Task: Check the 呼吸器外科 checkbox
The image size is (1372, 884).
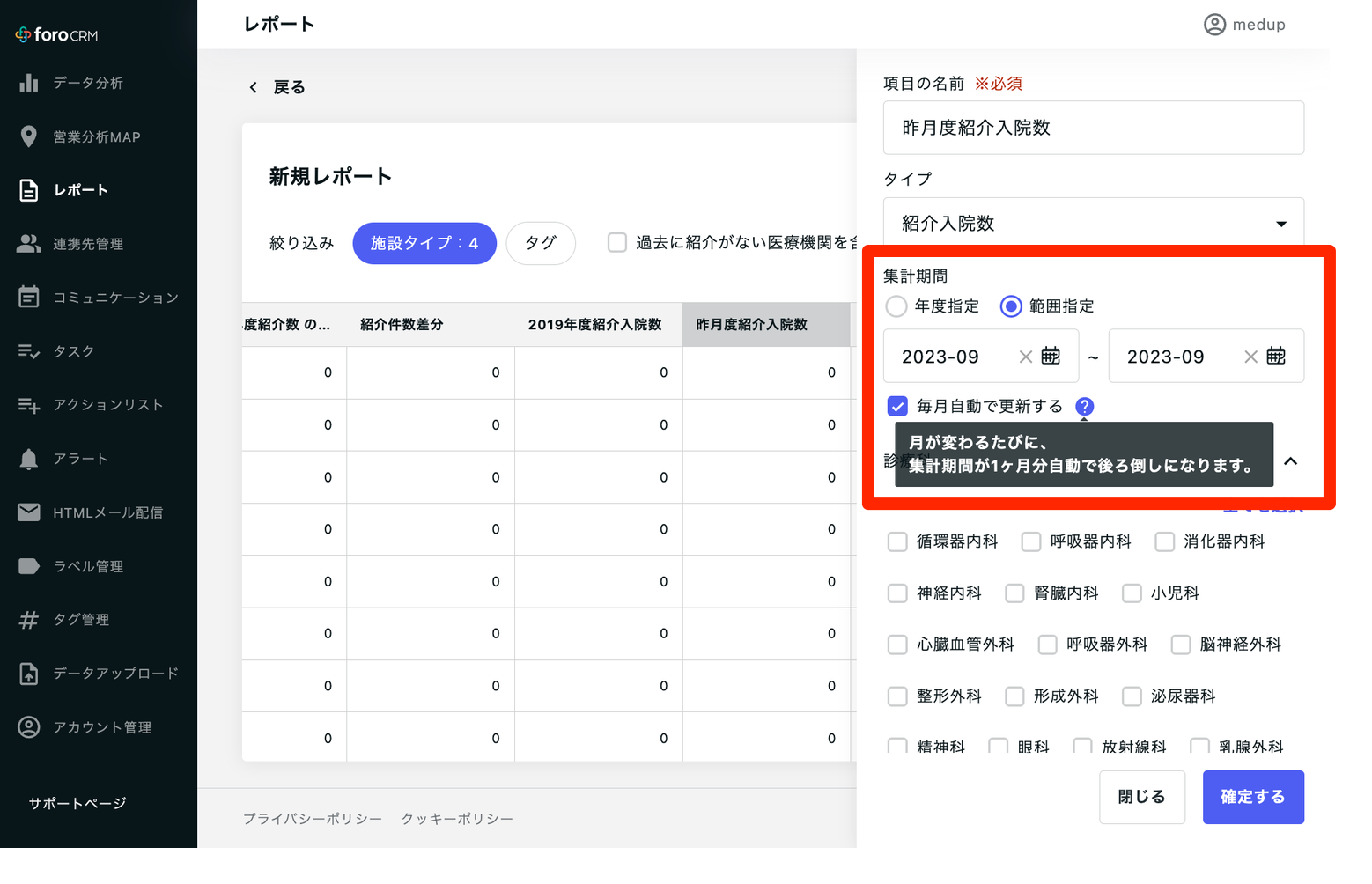Action: pos(1047,645)
